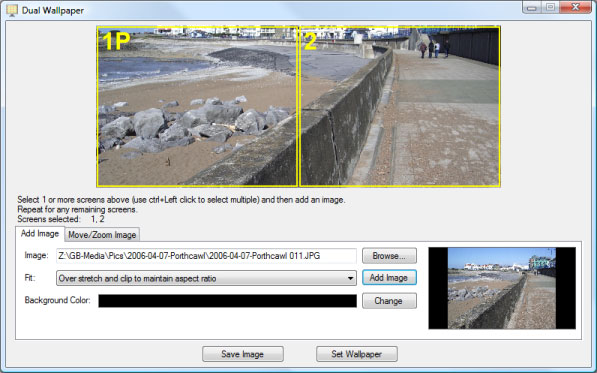Click the Set Wallpaper button
Screen dimensions: 597x373
point(357,354)
